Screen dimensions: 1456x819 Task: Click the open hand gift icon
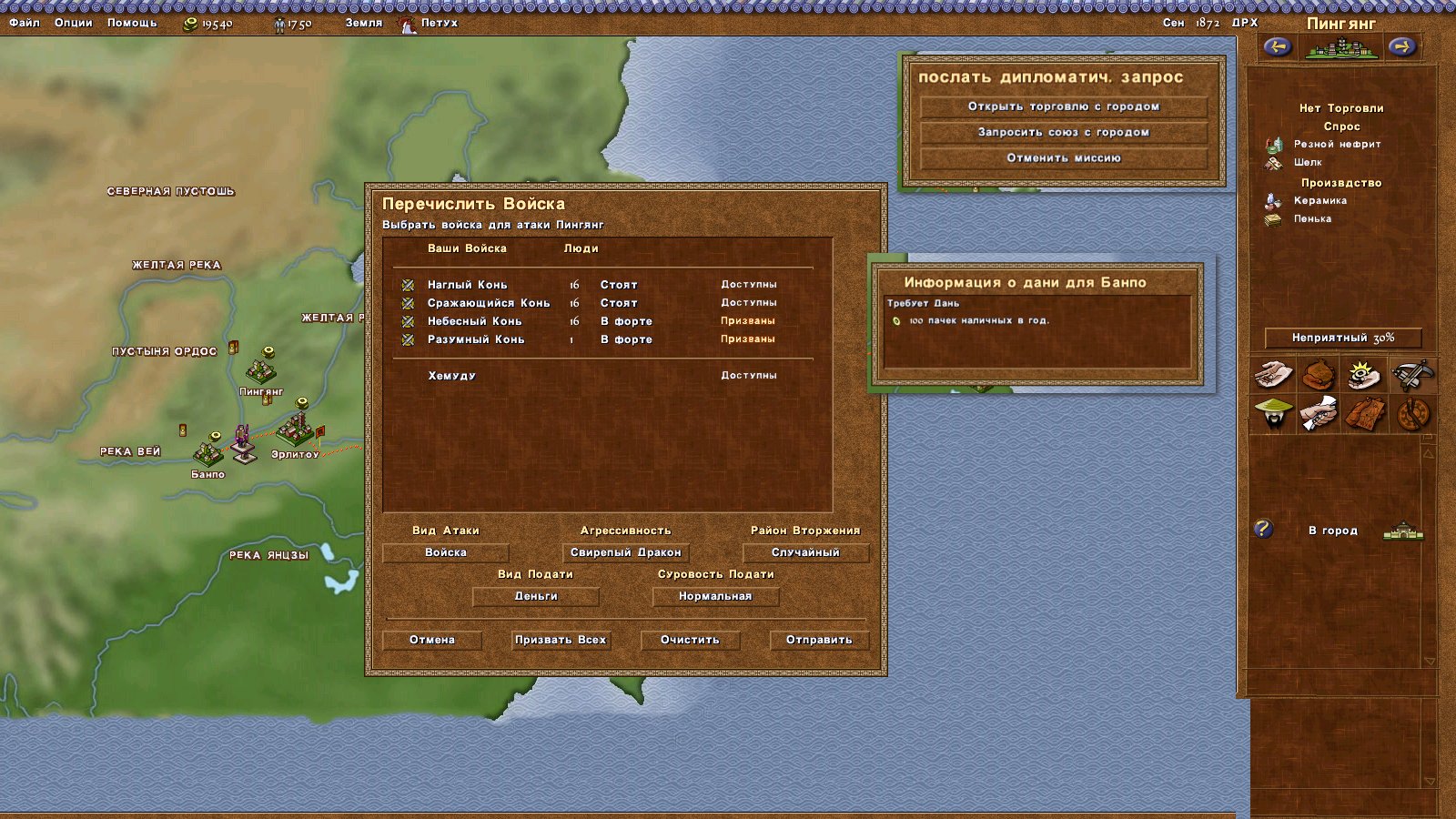(1273, 374)
